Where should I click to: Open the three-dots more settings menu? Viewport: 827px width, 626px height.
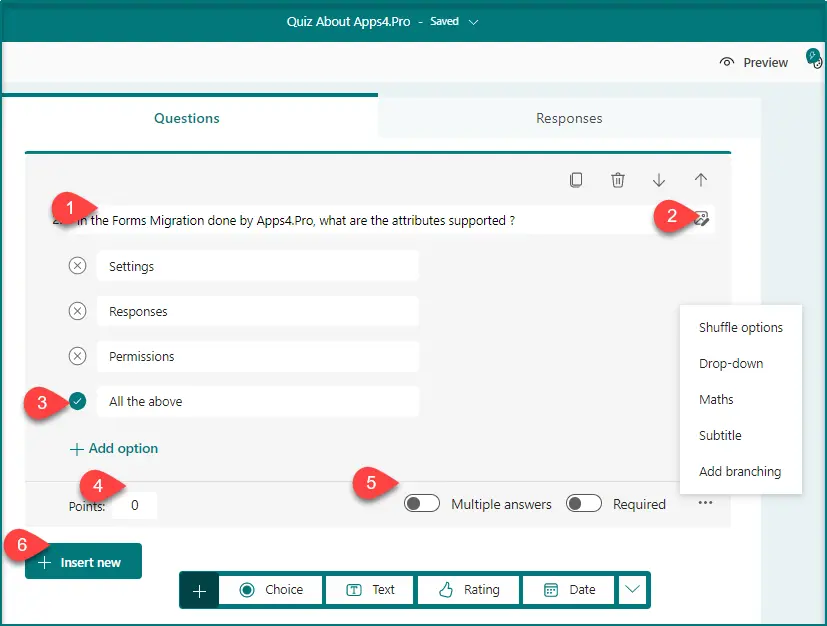[x=706, y=503]
